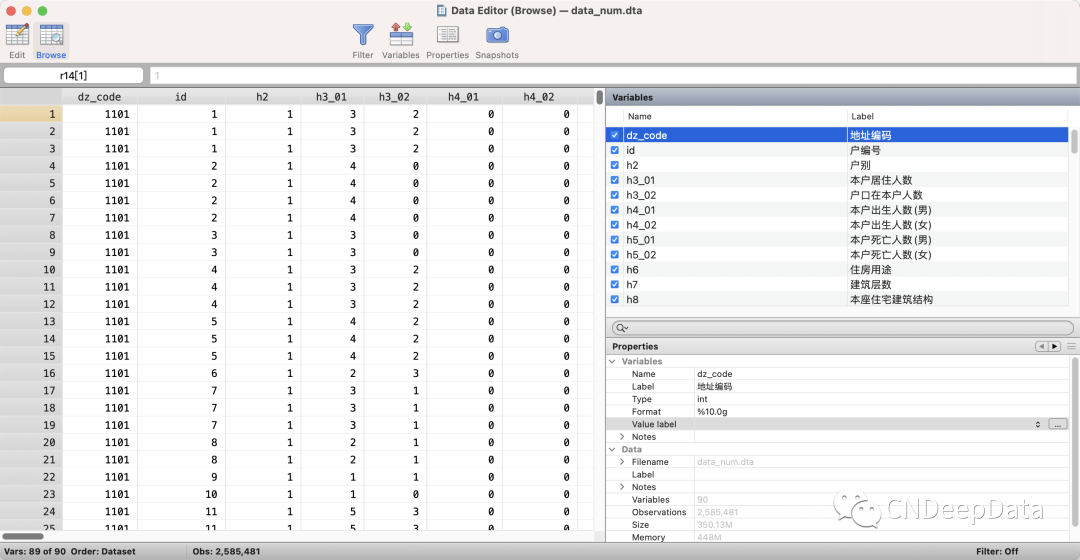Click the Format value %10.0g
The width and height of the screenshot is (1080, 560).
click(712, 412)
